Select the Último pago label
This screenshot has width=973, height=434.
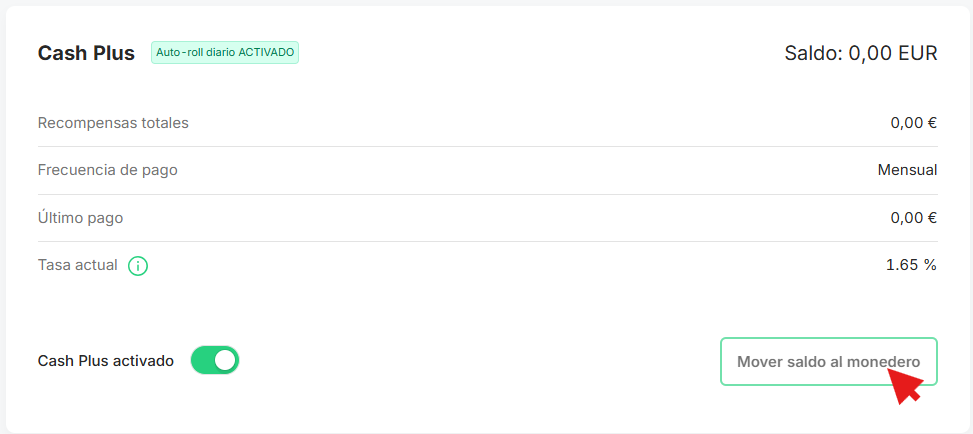click(80, 218)
